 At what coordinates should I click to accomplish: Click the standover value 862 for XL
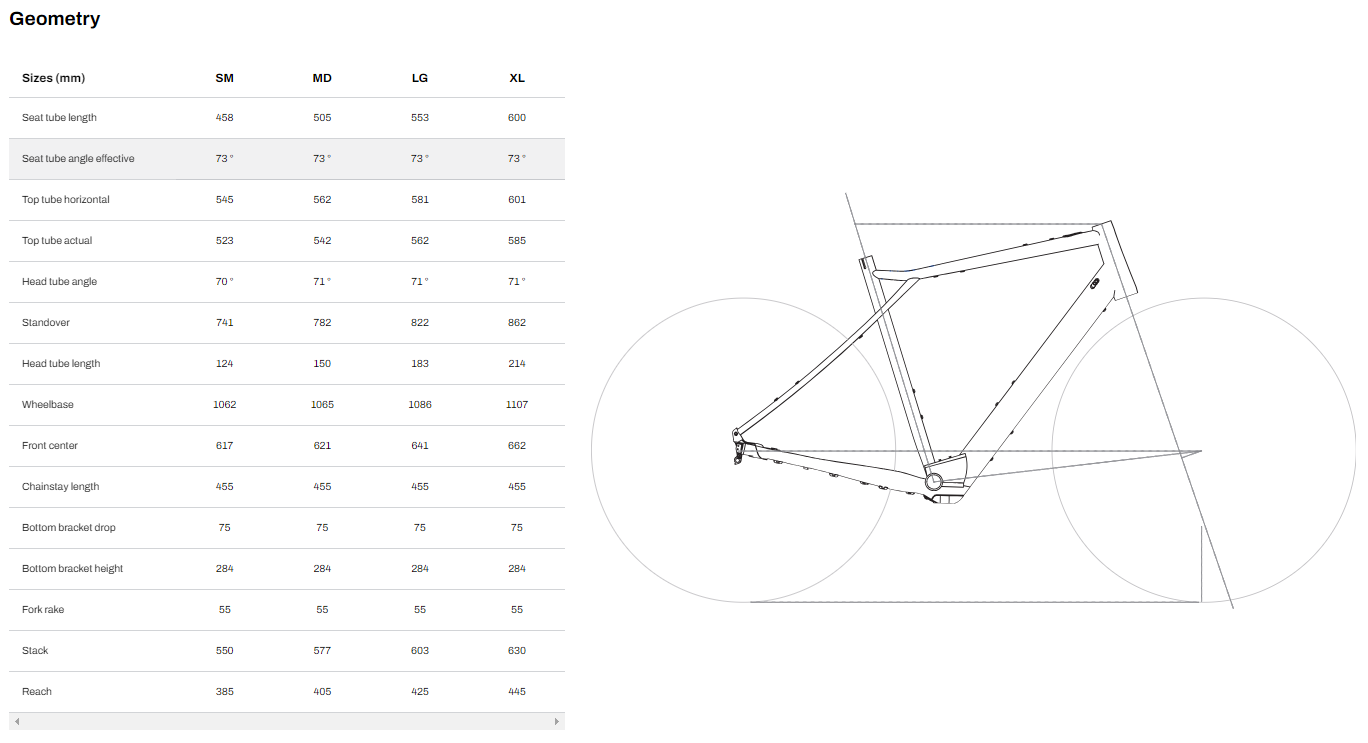coord(516,322)
